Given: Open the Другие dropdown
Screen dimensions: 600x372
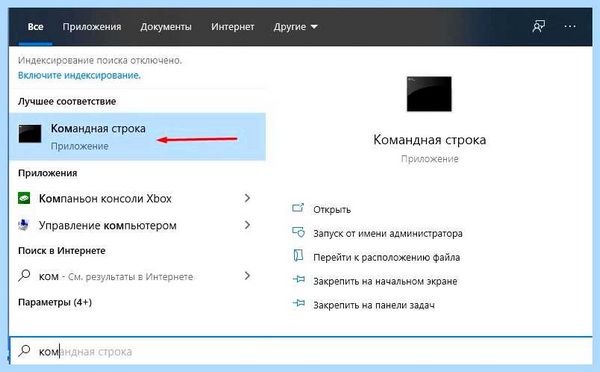Looking at the screenshot, I should point(295,27).
